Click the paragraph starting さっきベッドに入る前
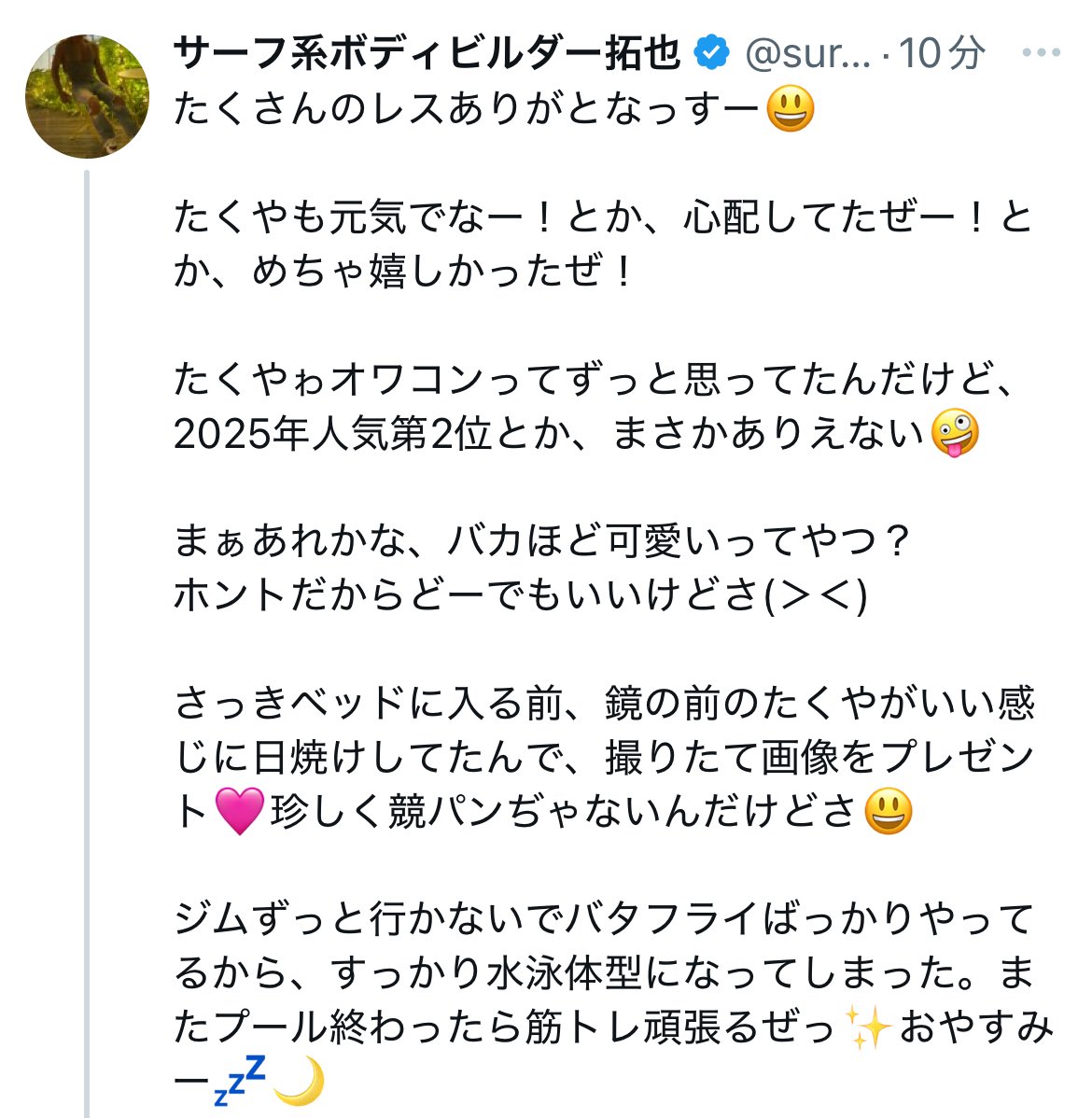1092x1118 pixels. coord(602,758)
